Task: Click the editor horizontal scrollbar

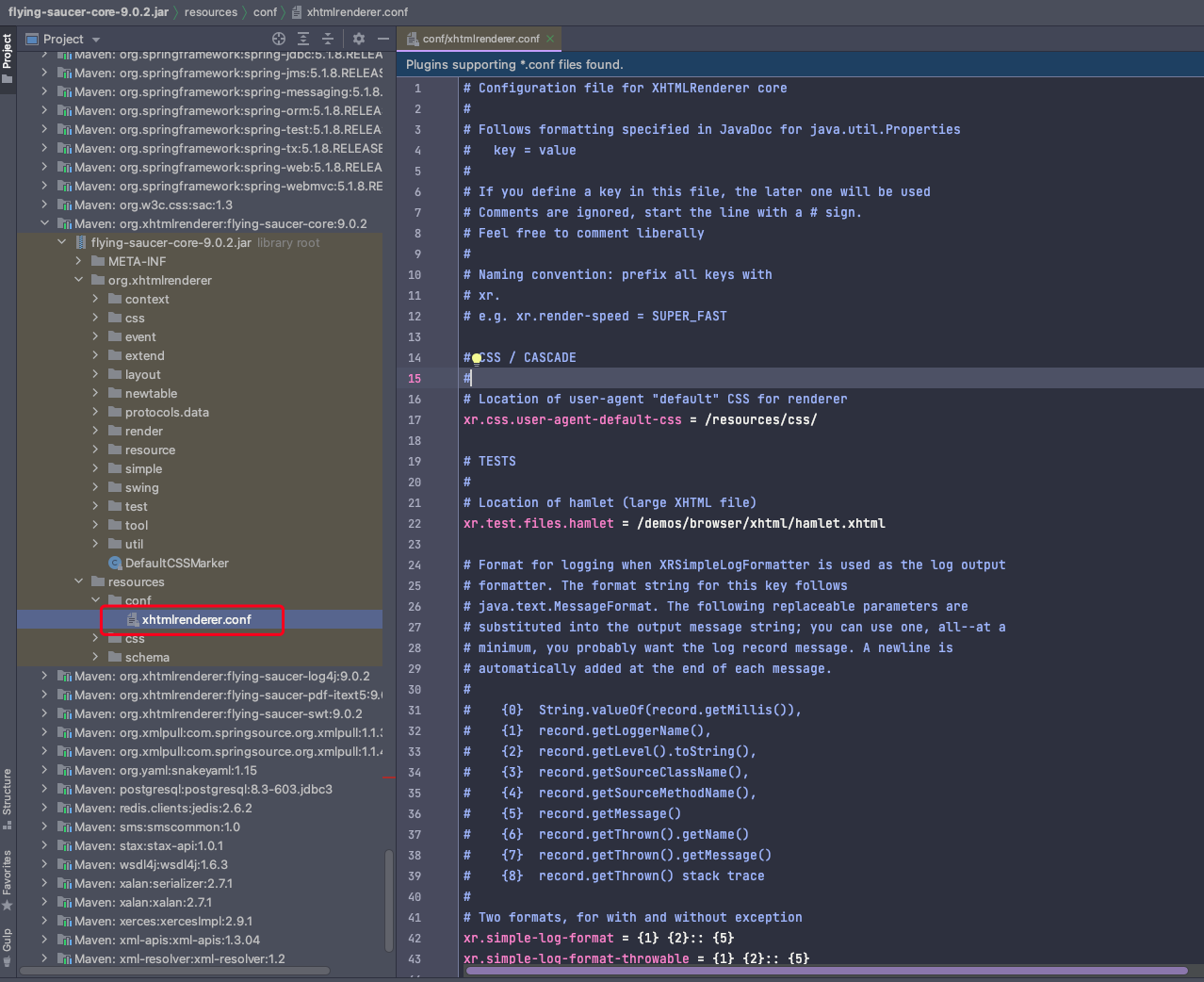Action: pos(825,971)
